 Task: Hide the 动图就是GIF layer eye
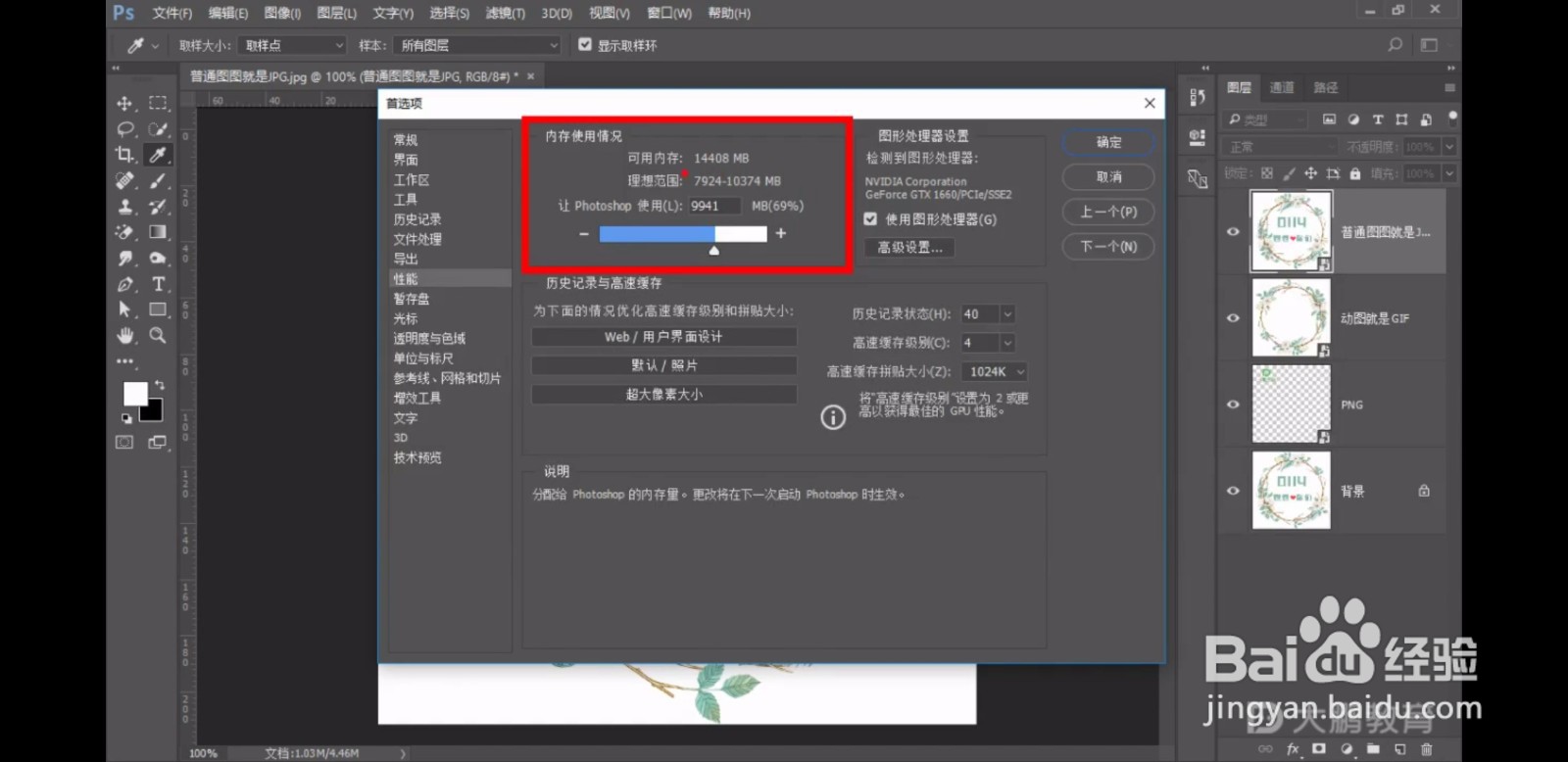coord(1233,318)
